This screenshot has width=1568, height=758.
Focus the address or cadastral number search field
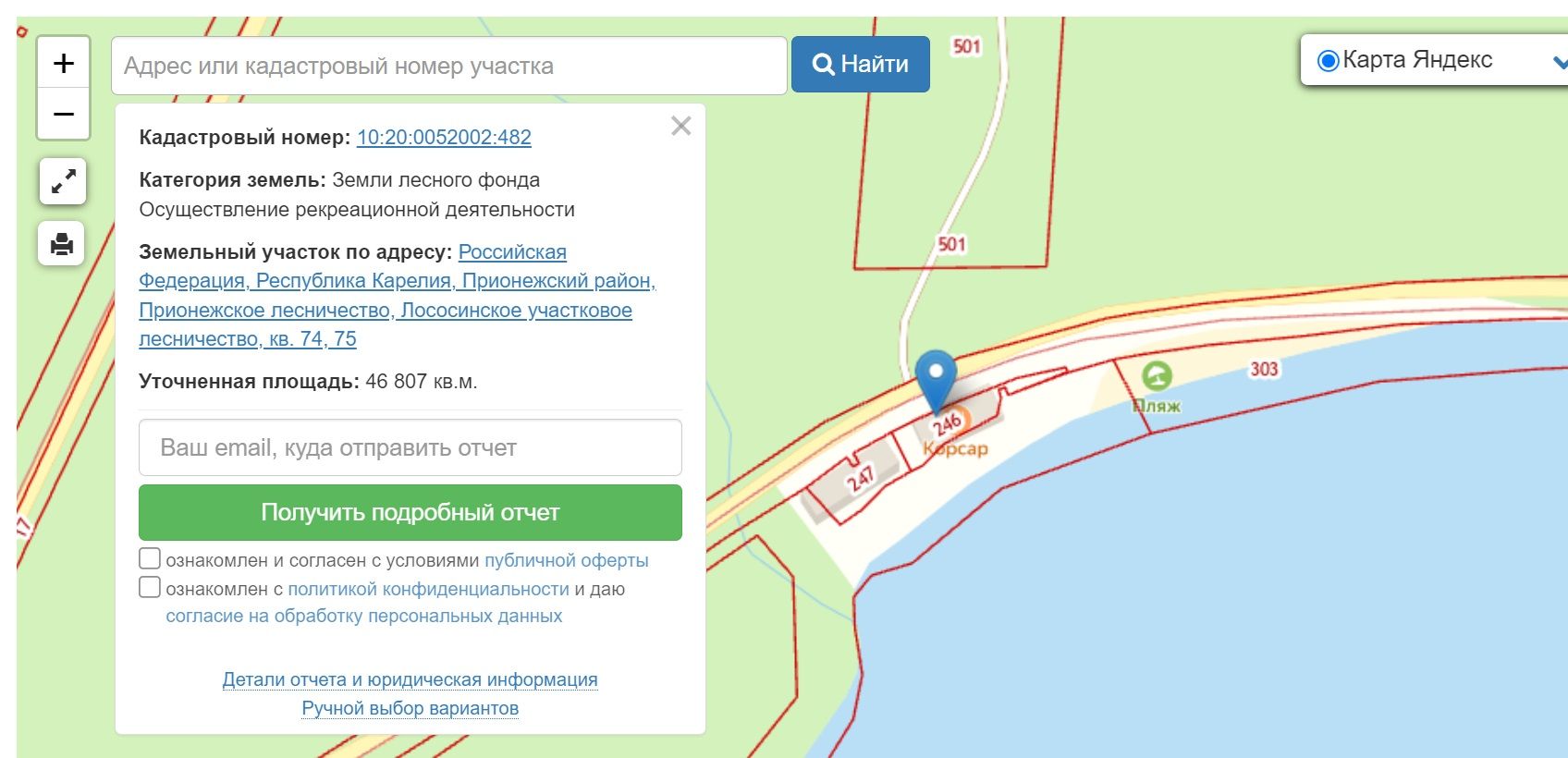click(448, 66)
